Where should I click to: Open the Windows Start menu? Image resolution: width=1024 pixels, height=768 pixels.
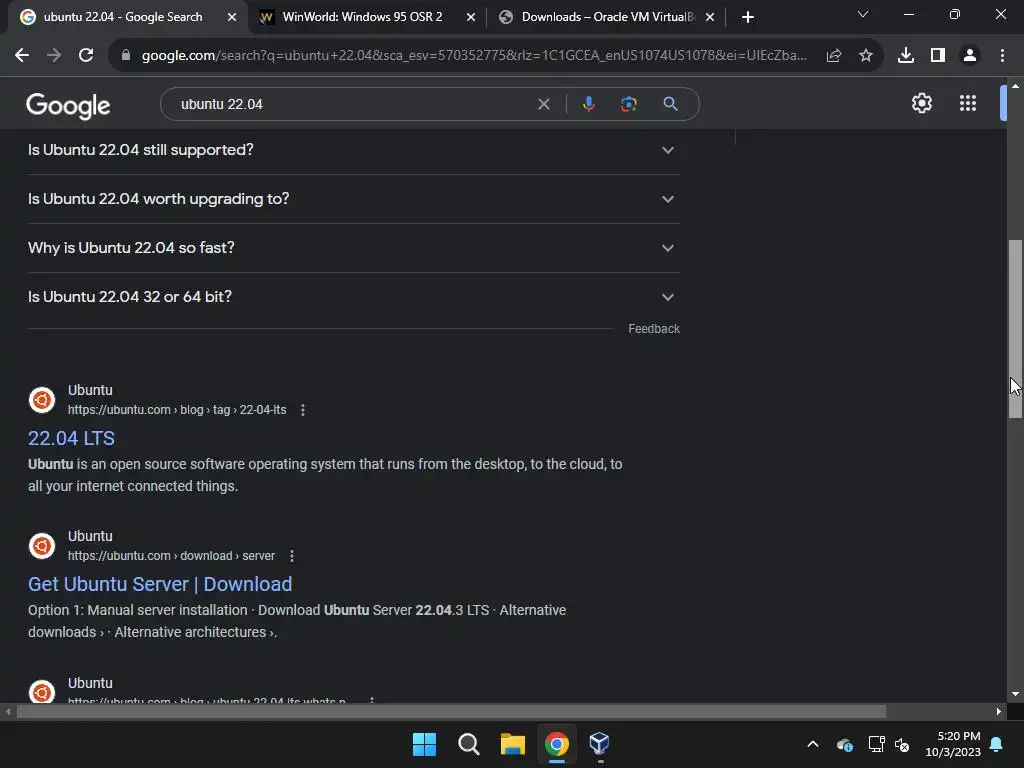click(424, 744)
